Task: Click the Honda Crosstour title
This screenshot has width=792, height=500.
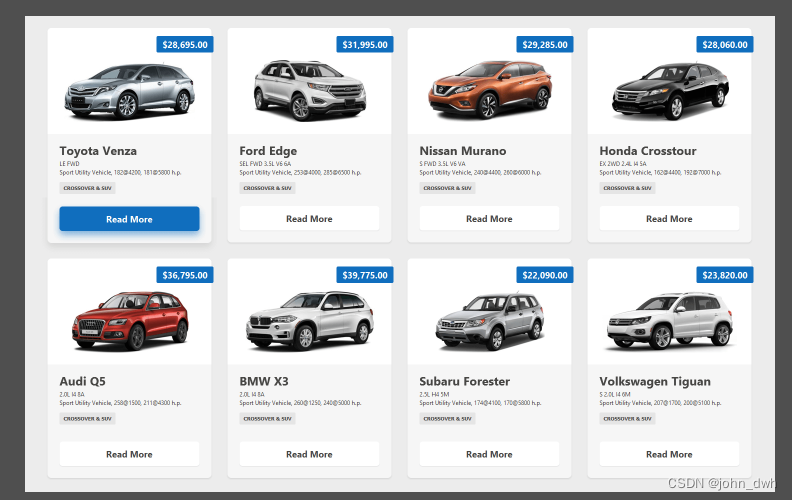Action: click(648, 151)
